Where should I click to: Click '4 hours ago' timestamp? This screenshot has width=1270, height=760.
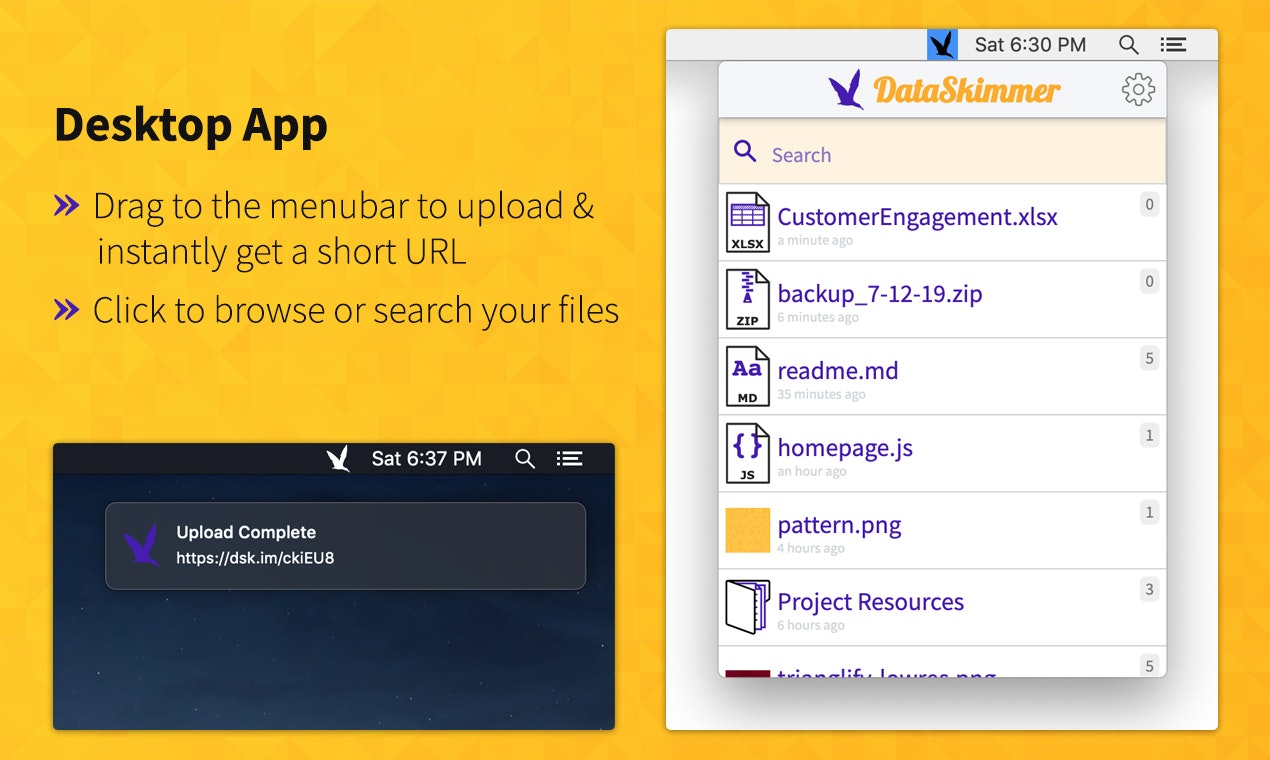[x=811, y=549]
